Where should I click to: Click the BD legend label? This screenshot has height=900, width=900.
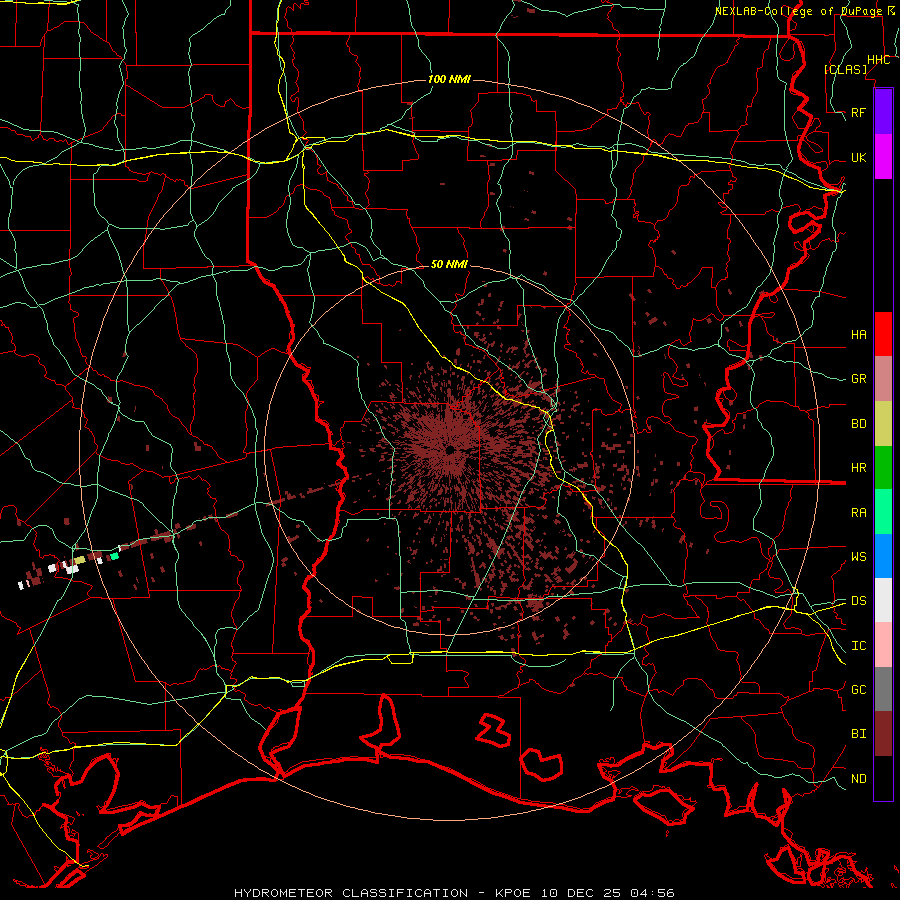859,424
